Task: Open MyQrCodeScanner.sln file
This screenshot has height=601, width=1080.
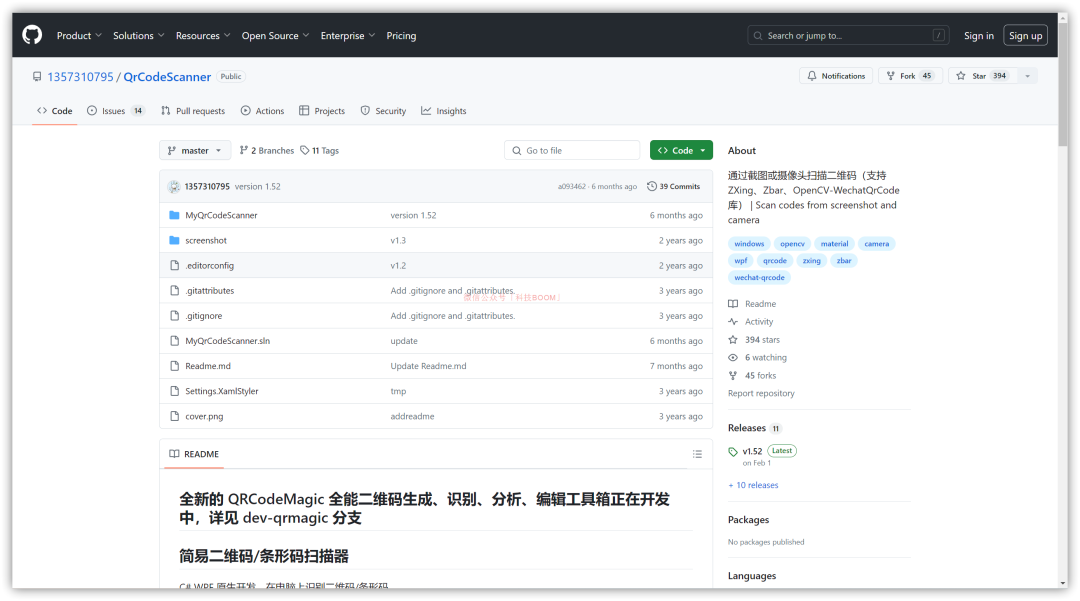Action: point(227,341)
